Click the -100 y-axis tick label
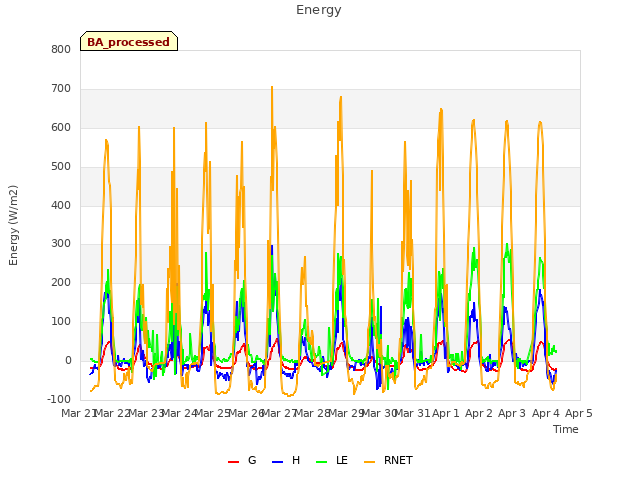The width and height of the screenshot is (640, 480). [59, 399]
